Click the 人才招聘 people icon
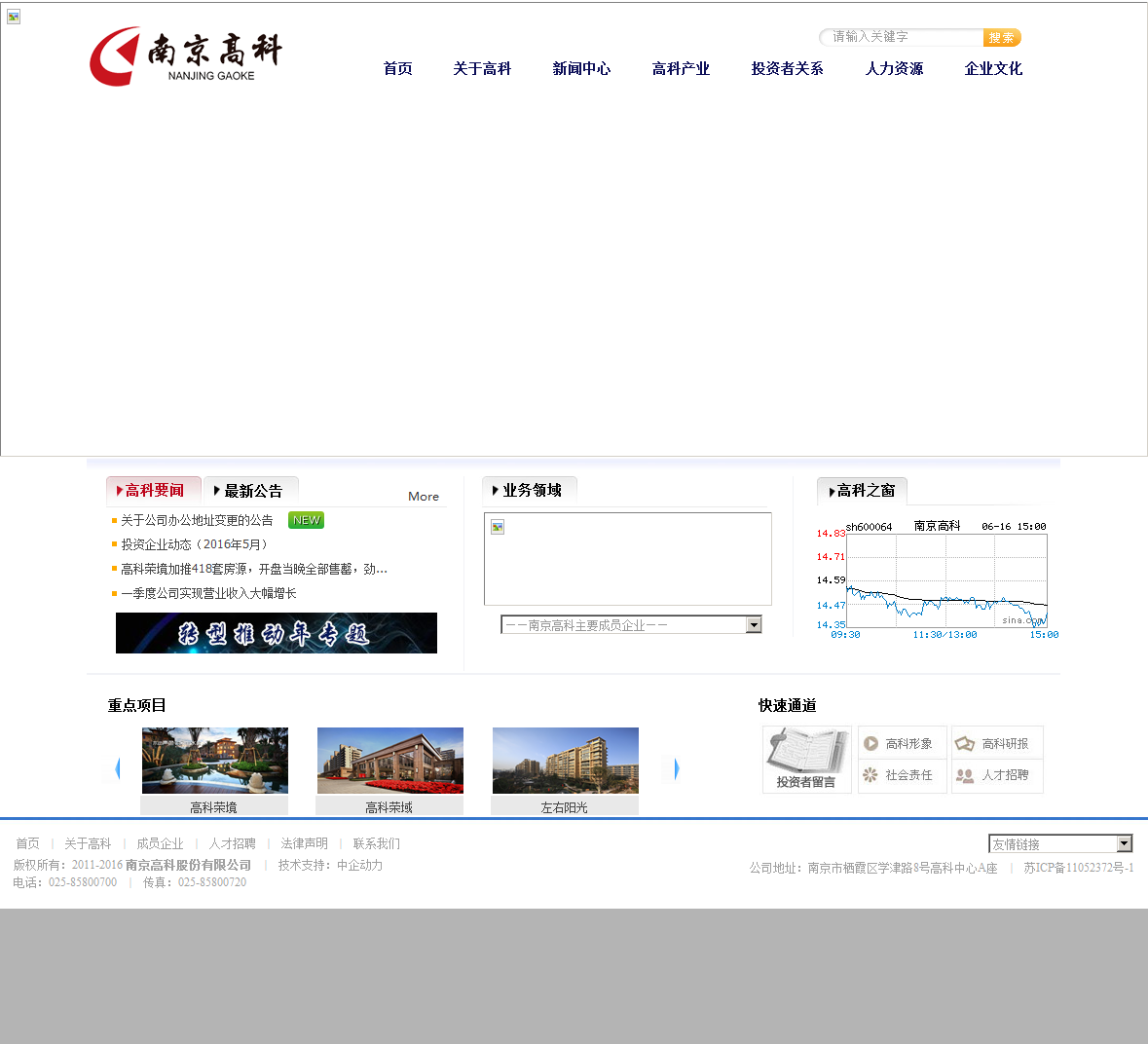1148x1044 pixels. pos(965,774)
